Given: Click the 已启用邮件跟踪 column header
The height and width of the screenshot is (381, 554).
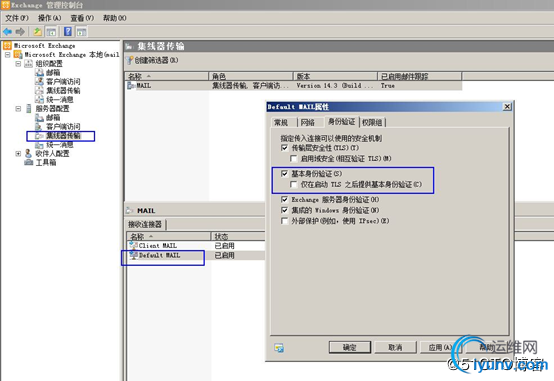Looking at the screenshot, I should pyautogui.click(x=420, y=76).
